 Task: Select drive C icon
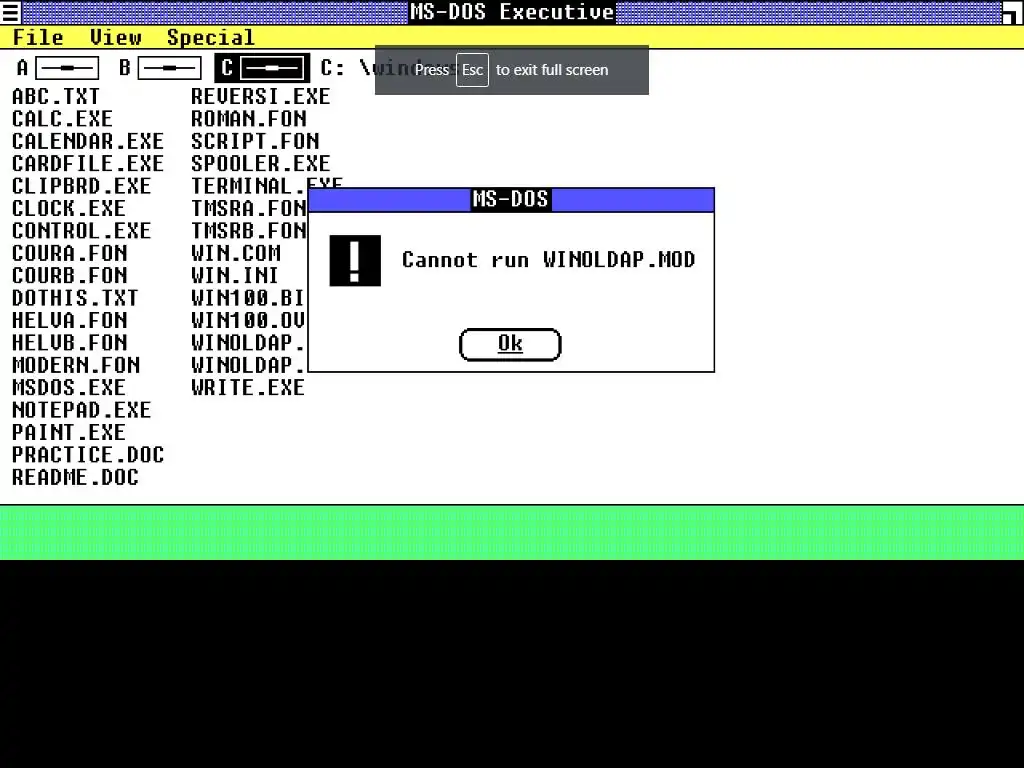click(x=263, y=68)
